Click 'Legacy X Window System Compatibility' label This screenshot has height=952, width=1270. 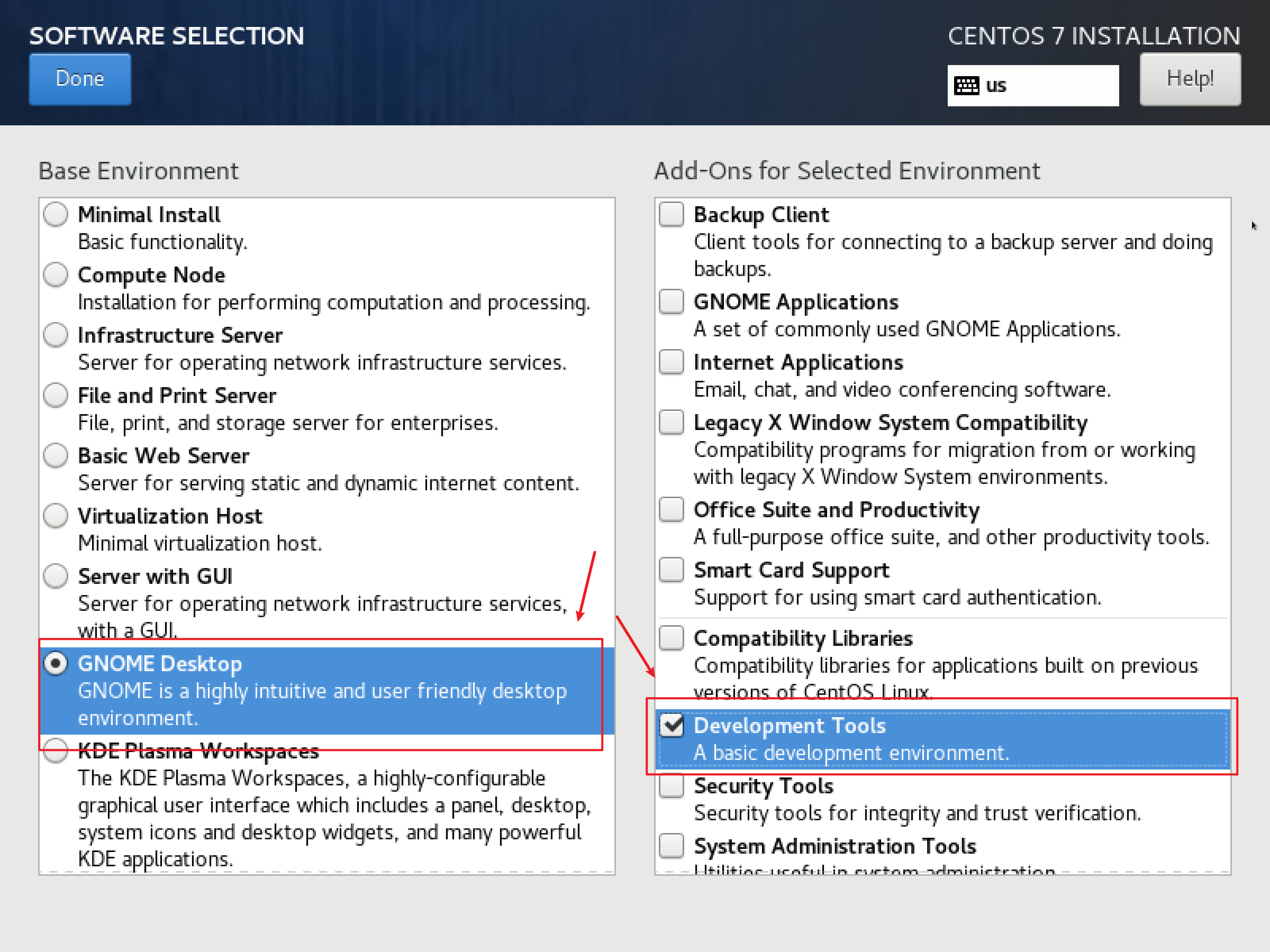[891, 423]
